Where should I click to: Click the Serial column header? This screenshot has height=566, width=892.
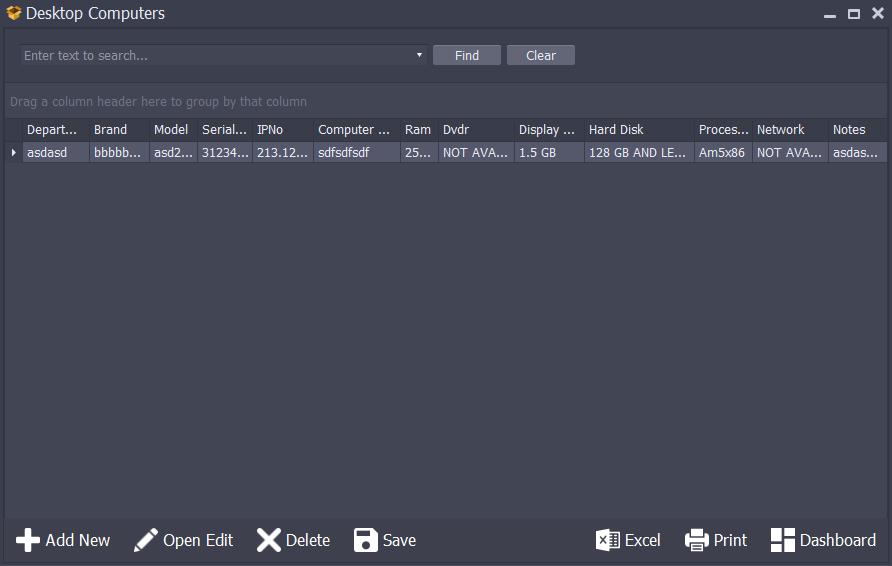(x=225, y=130)
